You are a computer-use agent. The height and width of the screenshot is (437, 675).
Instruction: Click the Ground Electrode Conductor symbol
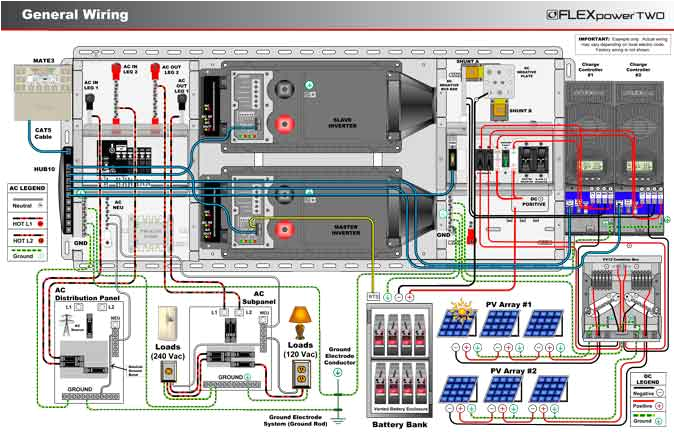click(337, 372)
